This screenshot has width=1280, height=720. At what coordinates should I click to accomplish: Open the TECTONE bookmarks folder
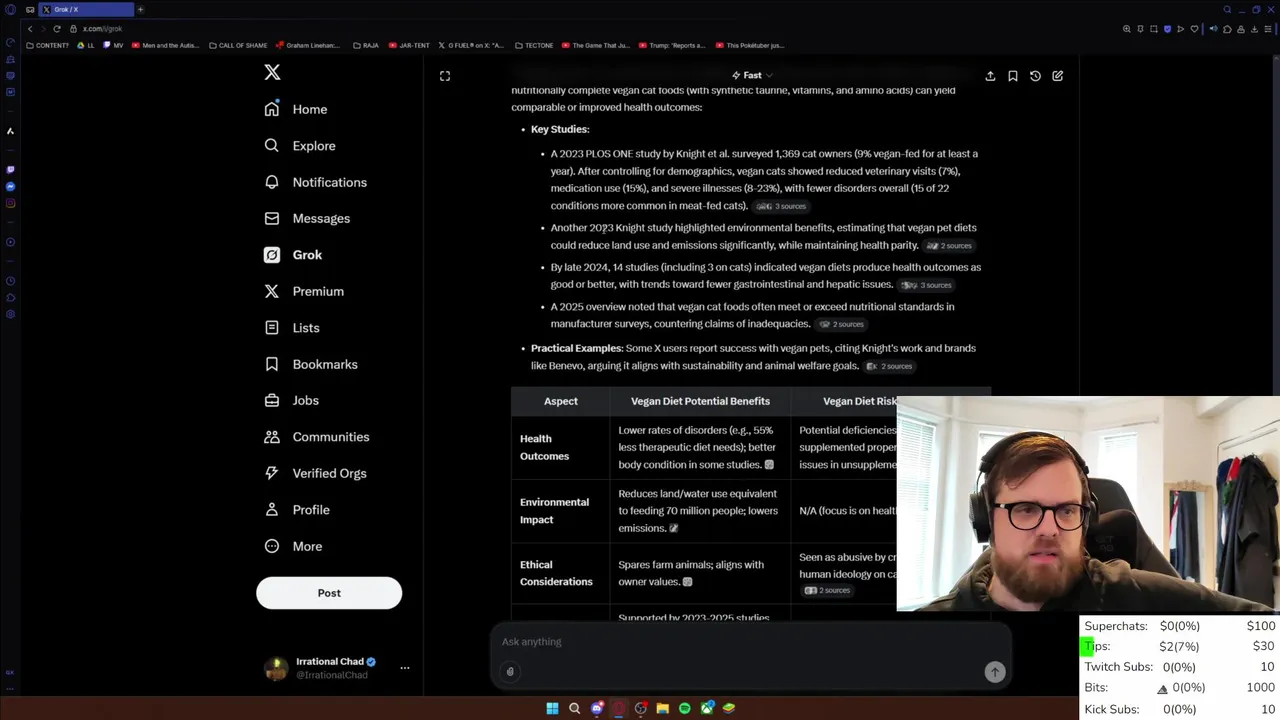click(534, 45)
